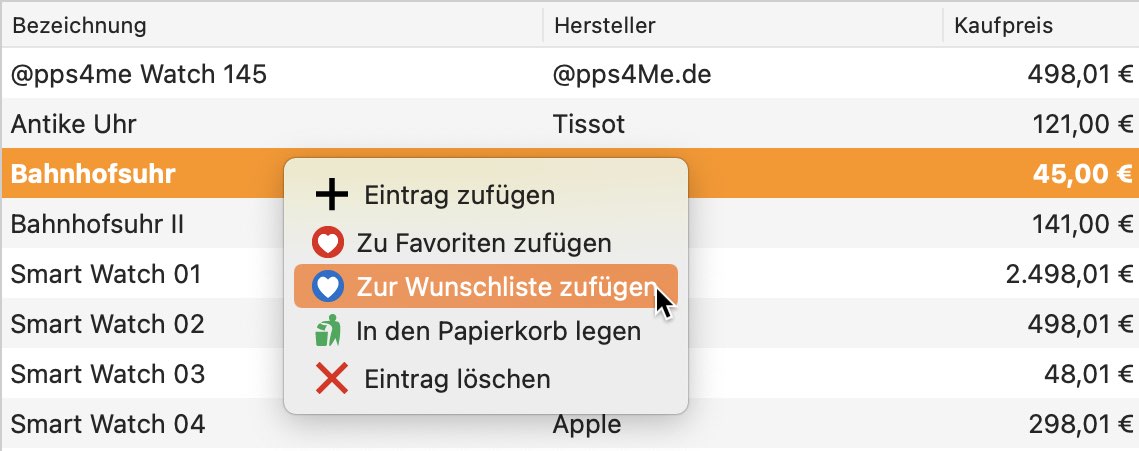Image resolution: width=1139 pixels, height=451 pixels.
Task: Choose In den Papierkorb legen
Action: tap(485, 332)
